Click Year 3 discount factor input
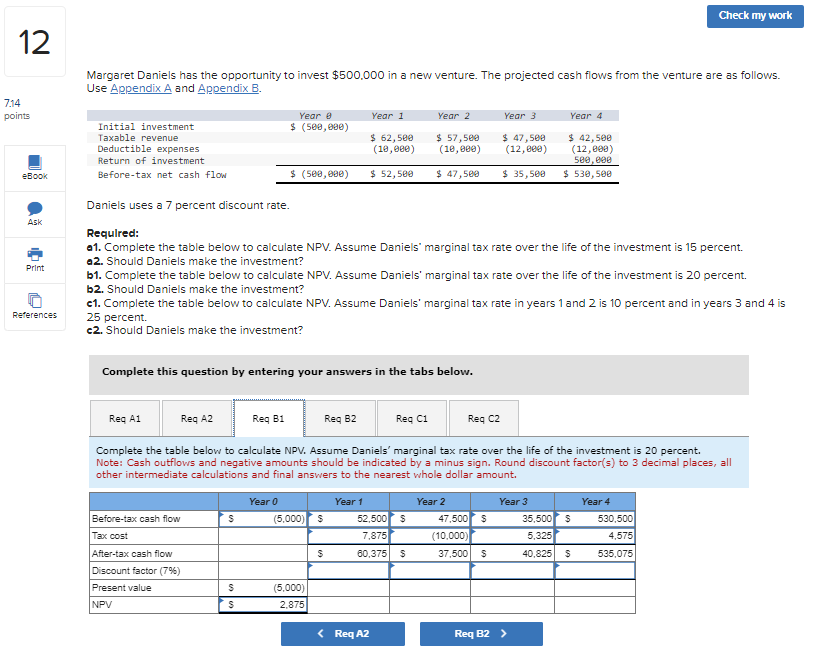The image size is (817, 664). (x=513, y=571)
